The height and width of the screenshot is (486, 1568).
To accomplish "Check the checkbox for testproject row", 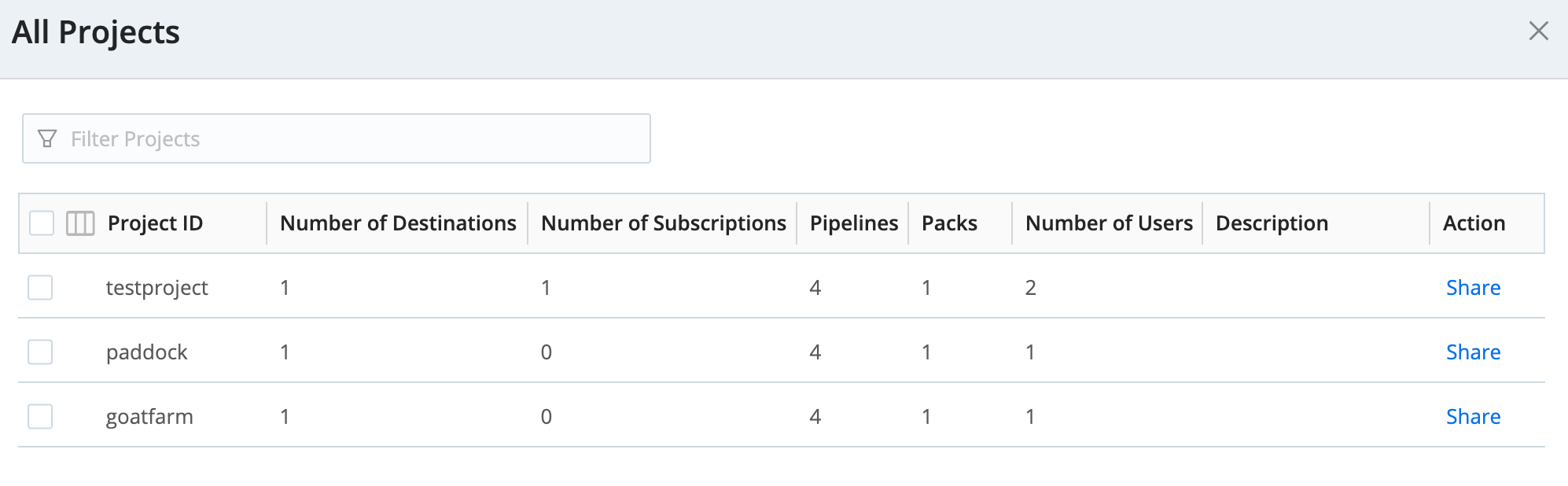I will pyautogui.click(x=39, y=287).
